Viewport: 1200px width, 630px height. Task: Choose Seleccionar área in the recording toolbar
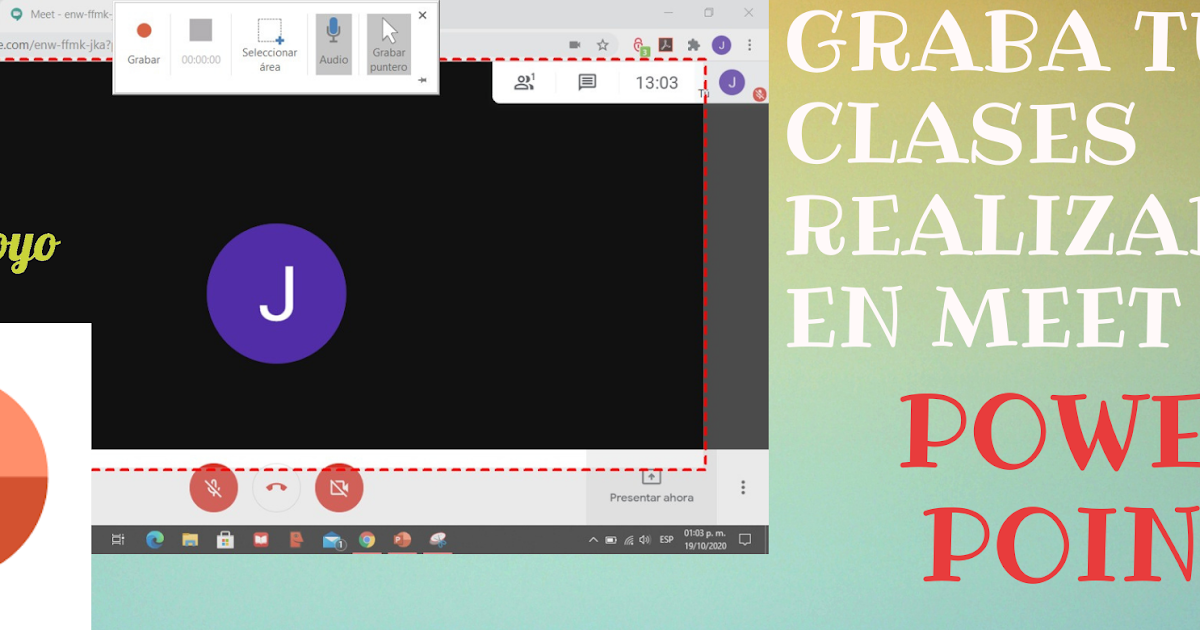coord(270,45)
